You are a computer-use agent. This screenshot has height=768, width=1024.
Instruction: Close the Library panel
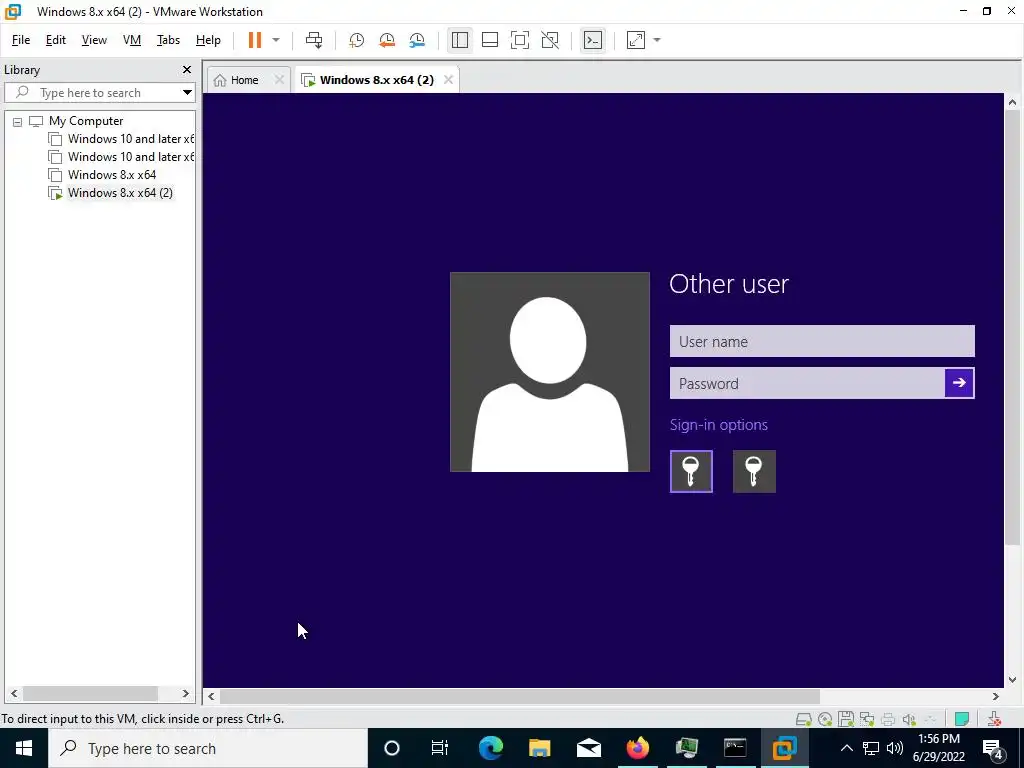(187, 69)
